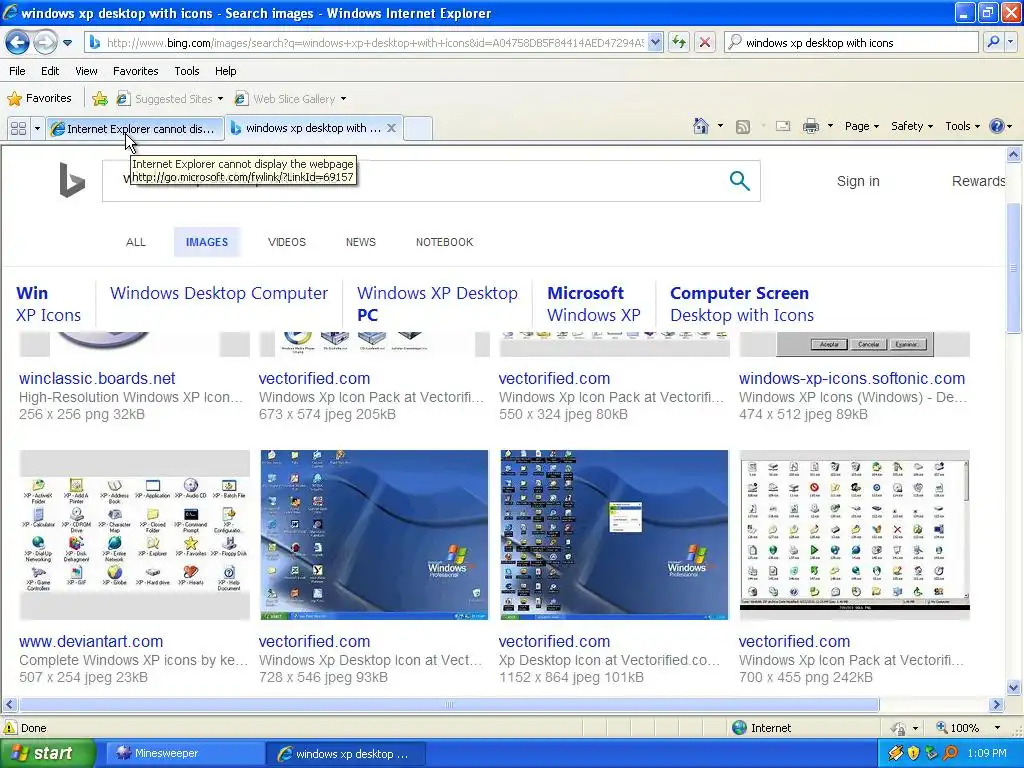The image size is (1024, 768).
Task: Open the Tools command bar menu
Action: [962, 126]
